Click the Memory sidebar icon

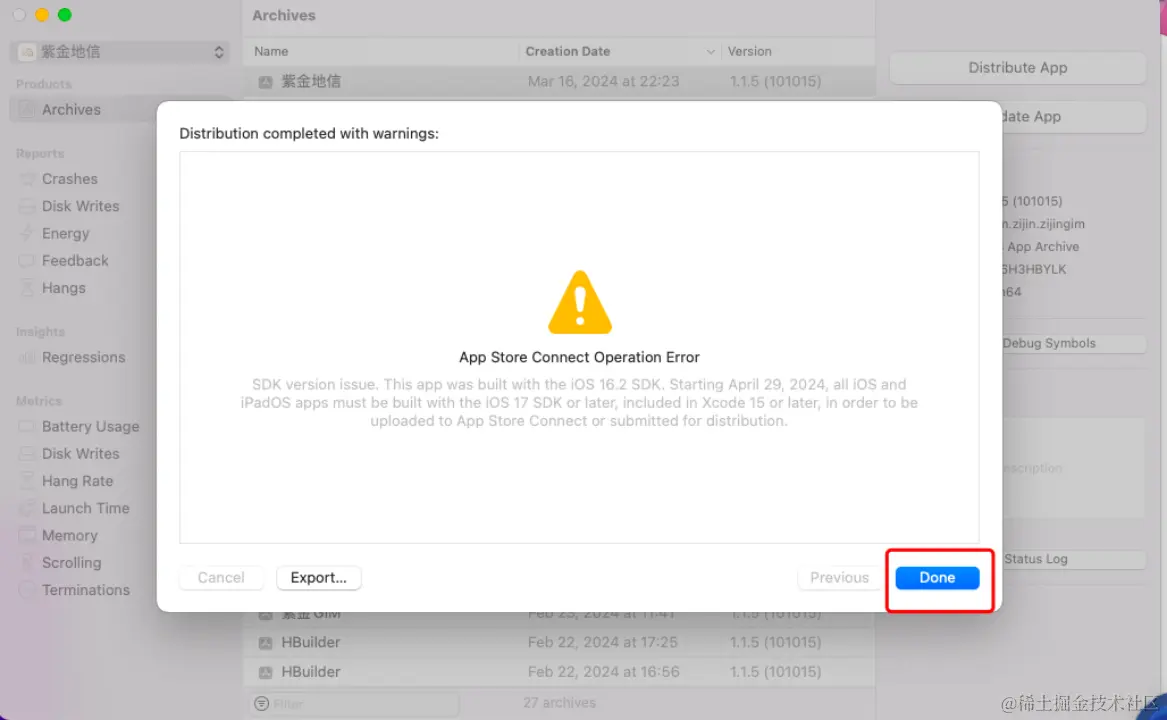point(27,535)
